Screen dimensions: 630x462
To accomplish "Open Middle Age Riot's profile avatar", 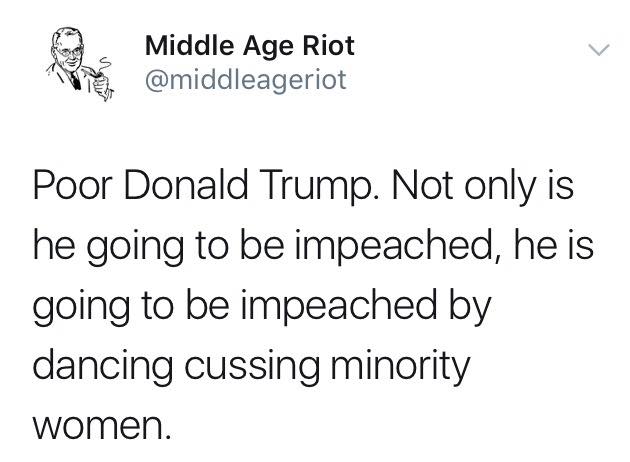I will 80,63.
